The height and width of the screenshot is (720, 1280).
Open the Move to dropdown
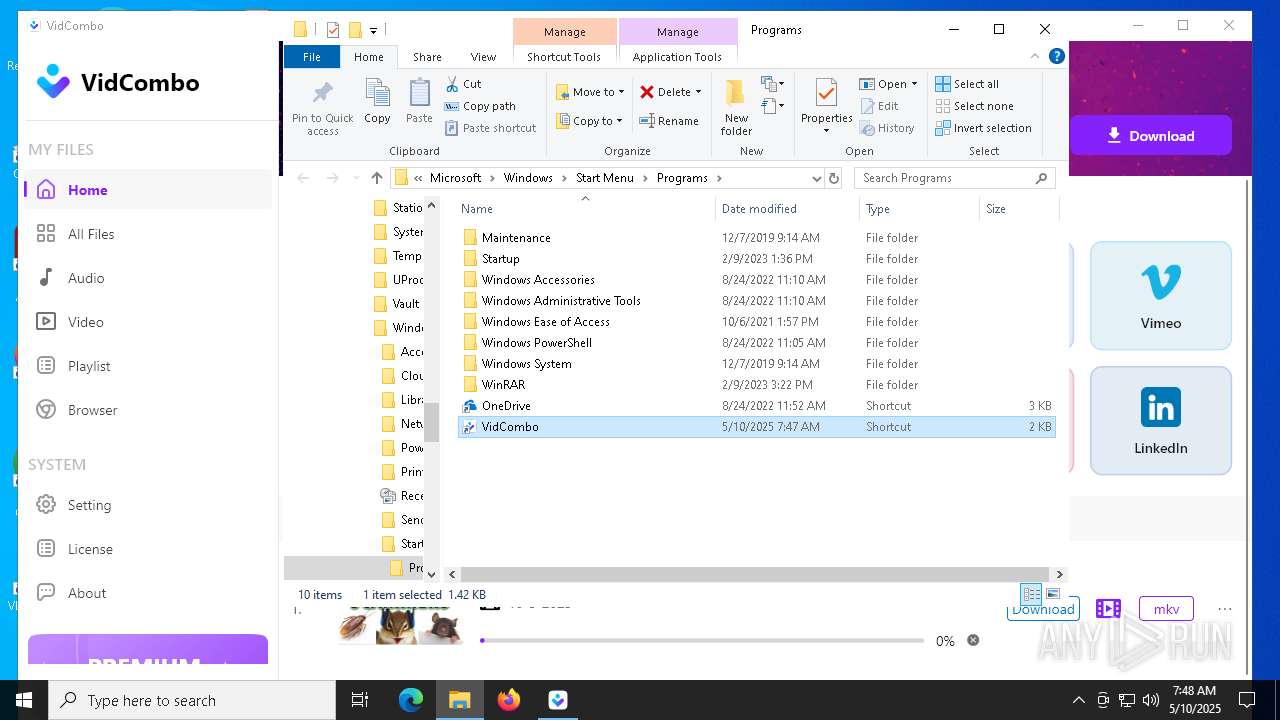pyautogui.click(x=590, y=92)
